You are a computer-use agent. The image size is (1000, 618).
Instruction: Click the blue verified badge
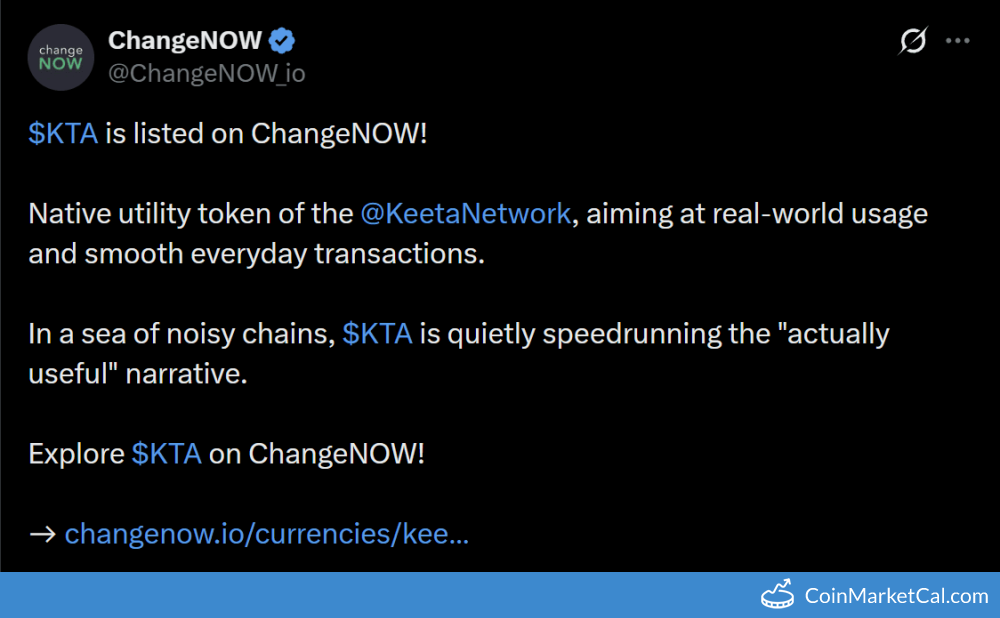pos(284,41)
